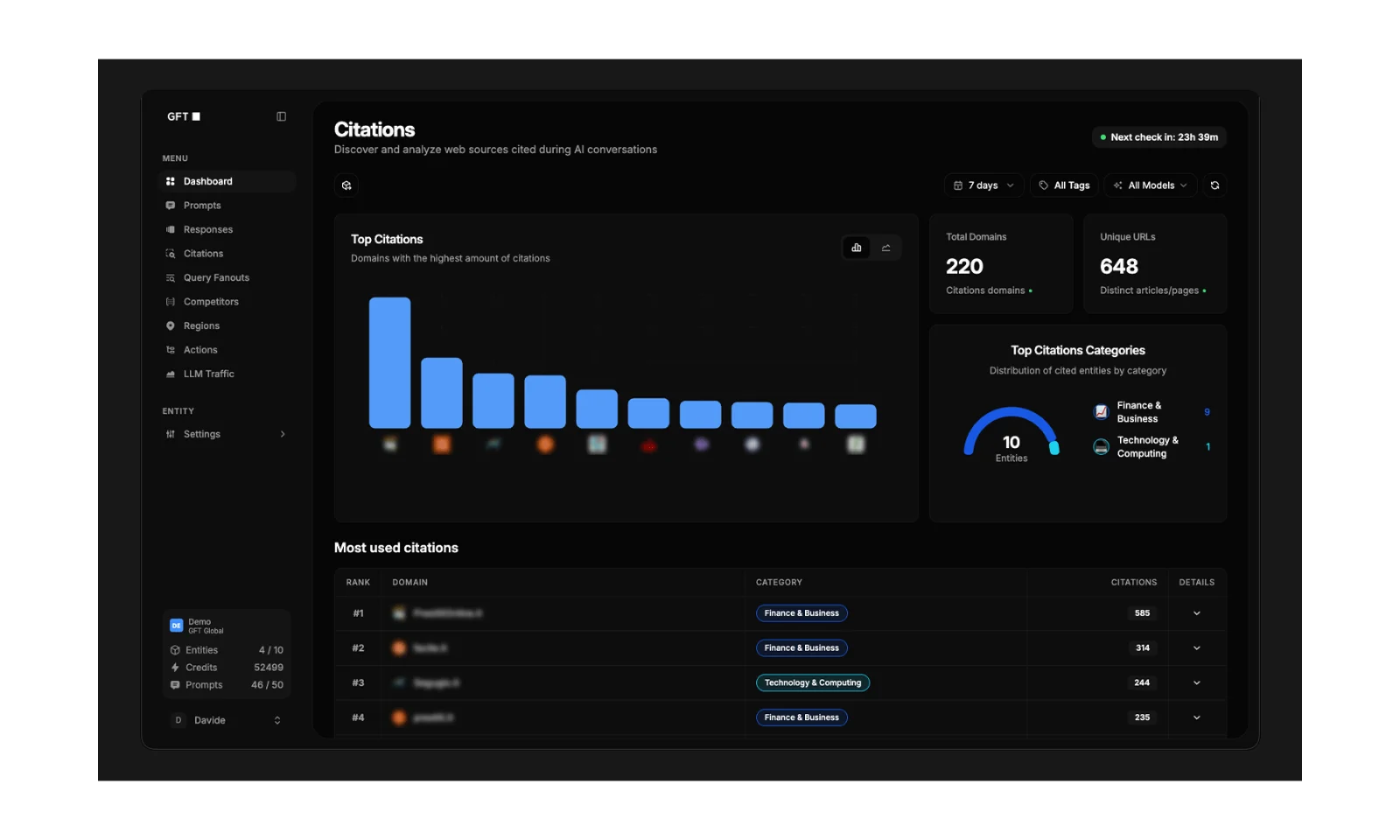
Task: Click the Regions pin icon
Action: pyautogui.click(x=171, y=325)
